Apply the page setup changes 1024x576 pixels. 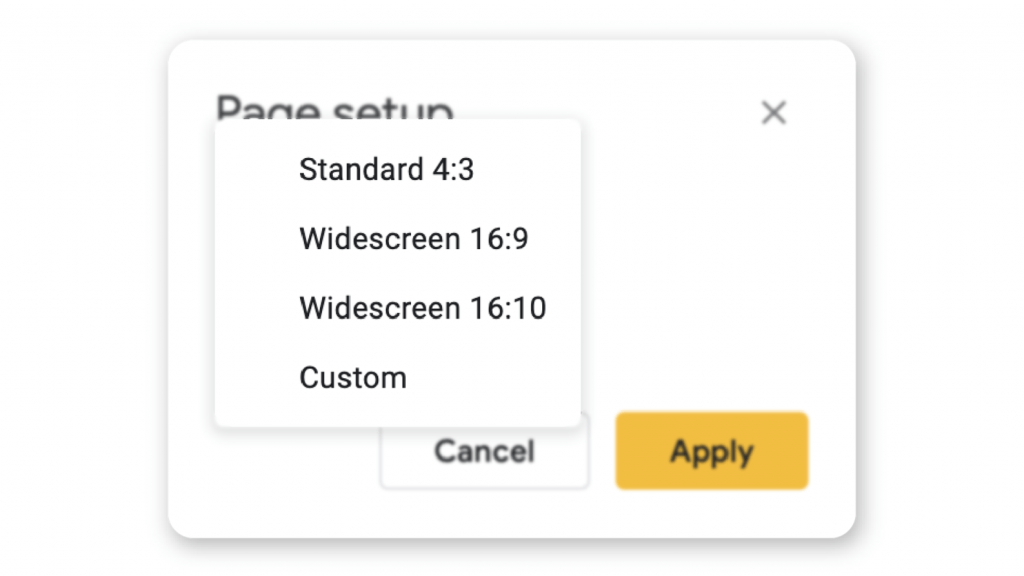point(711,451)
